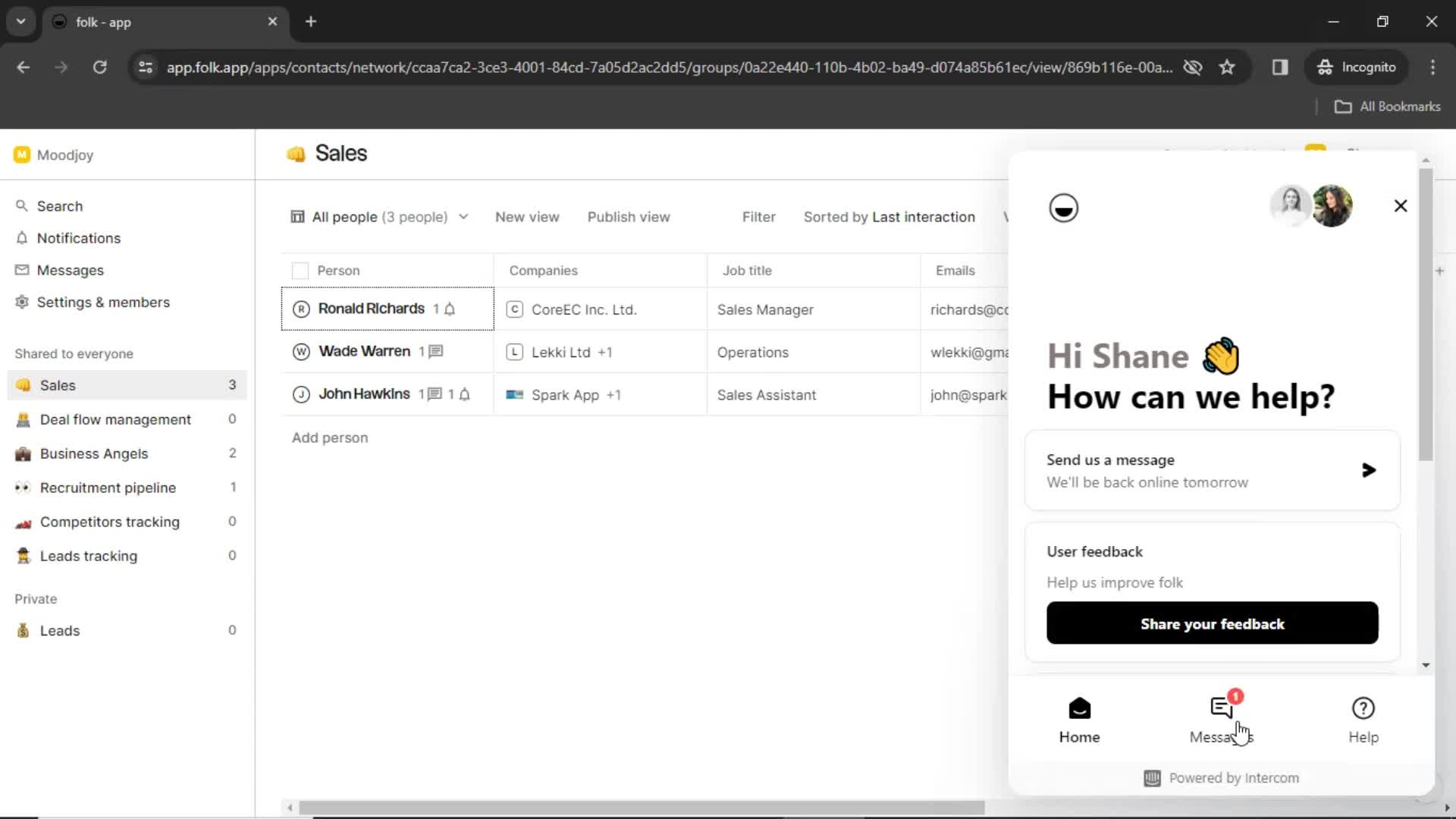Expand All people dropdown filter

coord(462,217)
